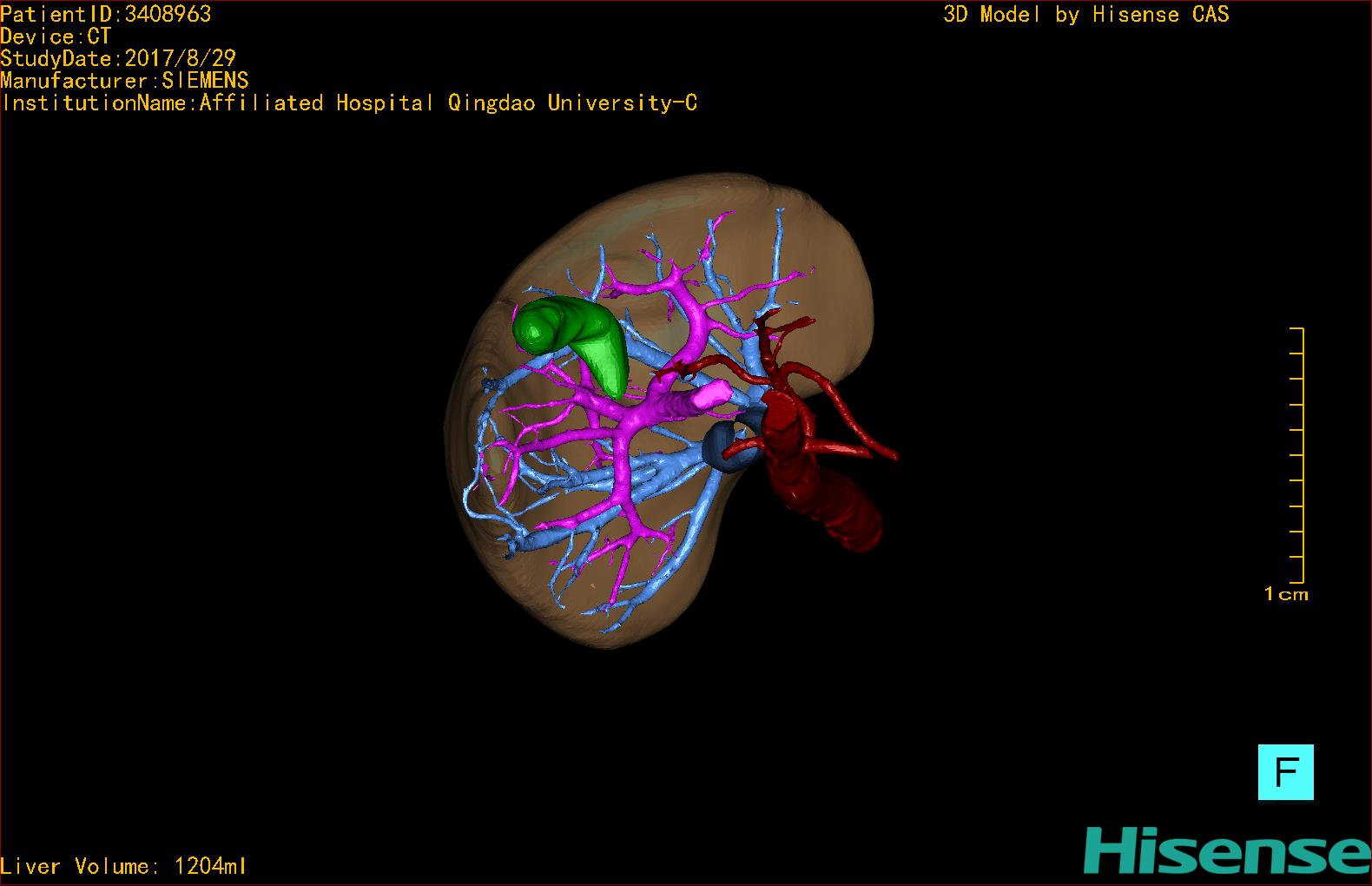
Task: Click the Device:CT label
Action: 56,36
